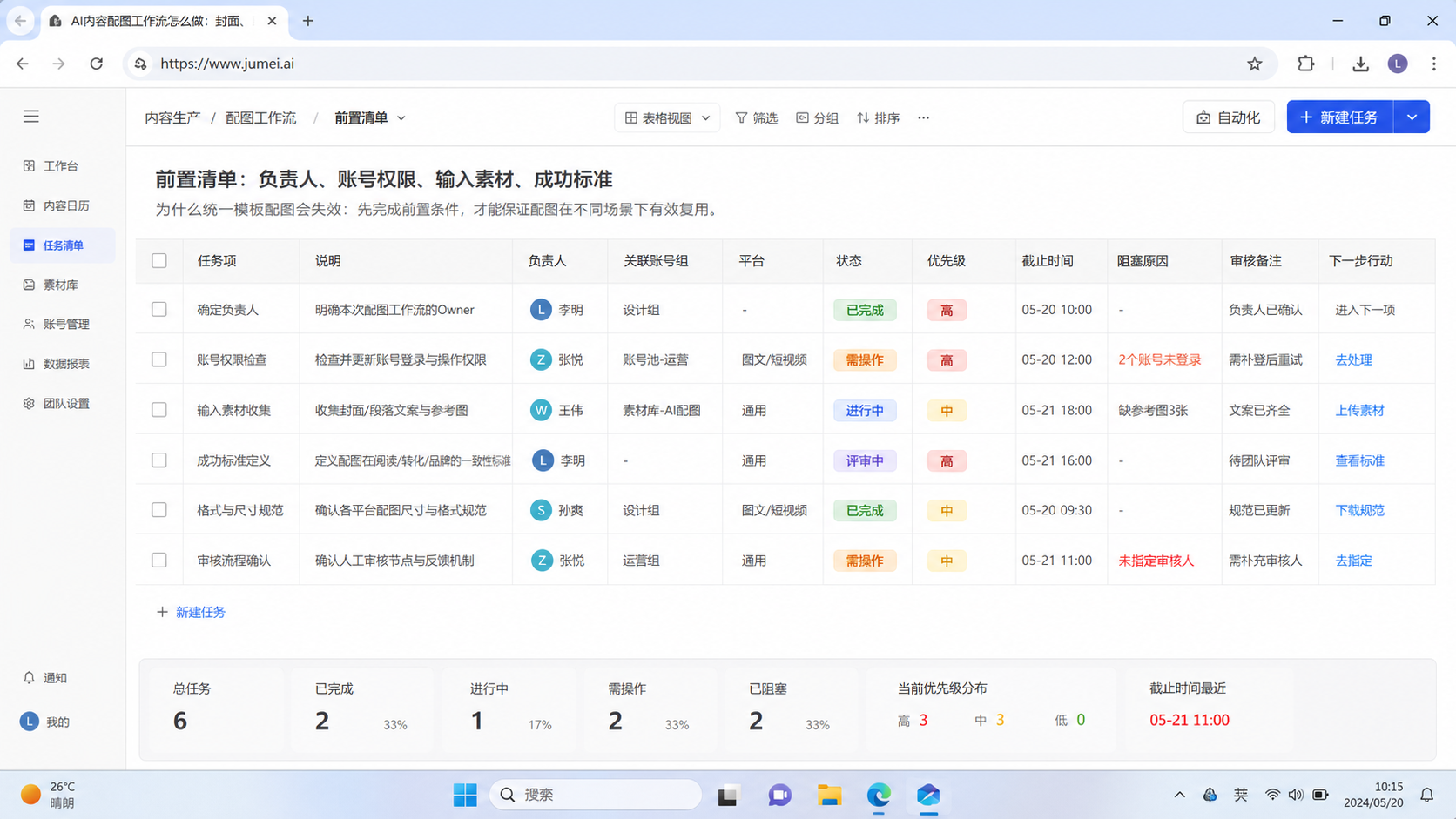Click the 去处理 link
Image resolution: width=1456 pixels, height=819 pixels.
pyautogui.click(x=1353, y=359)
